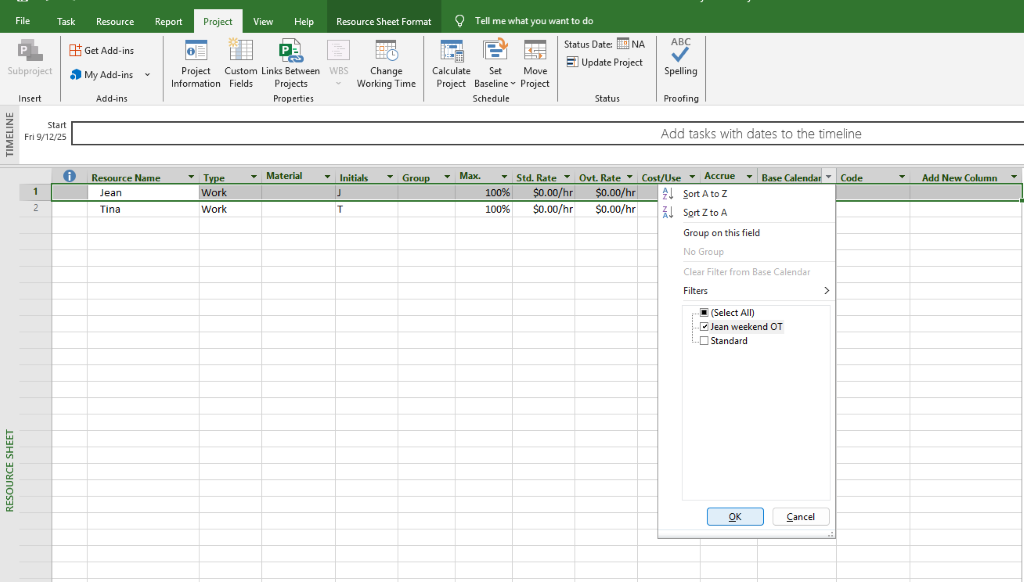Image resolution: width=1024 pixels, height=582 pixels.
Task: Click Calculate Project icon
Action: click(x=451, y=51)
